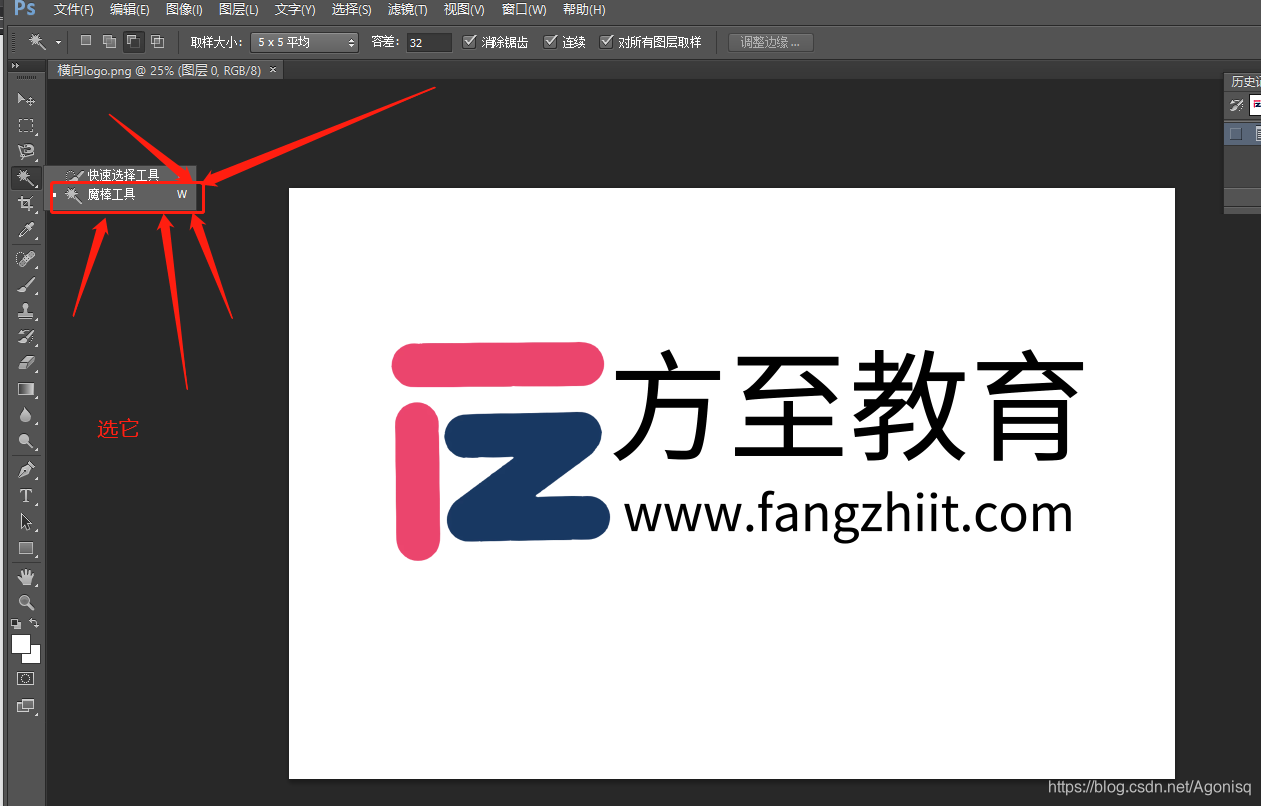1261x806 pixels.
Task: Open the 滤镜(T) menu
Action: [407, 10]
